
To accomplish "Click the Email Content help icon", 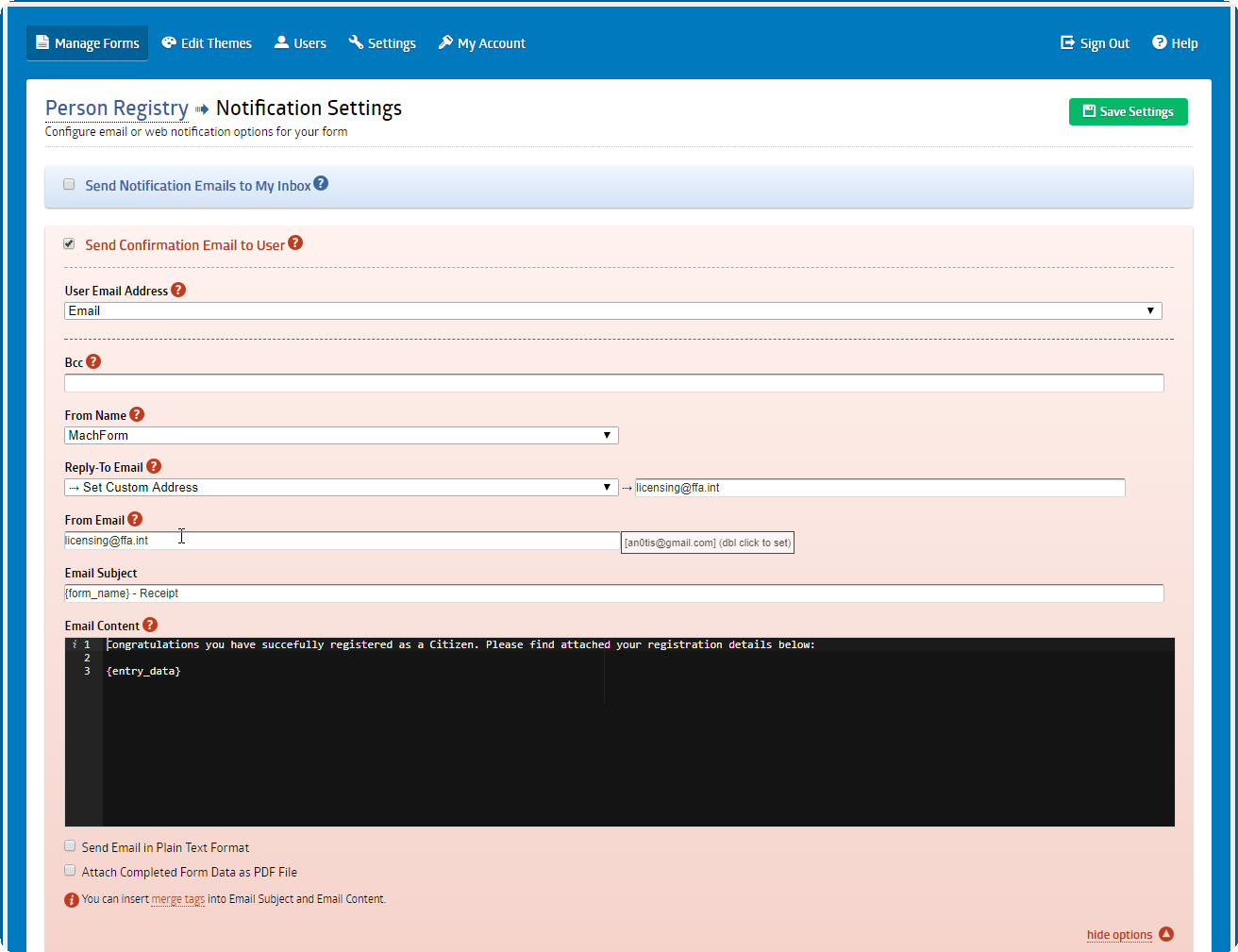I will [150, 625].
